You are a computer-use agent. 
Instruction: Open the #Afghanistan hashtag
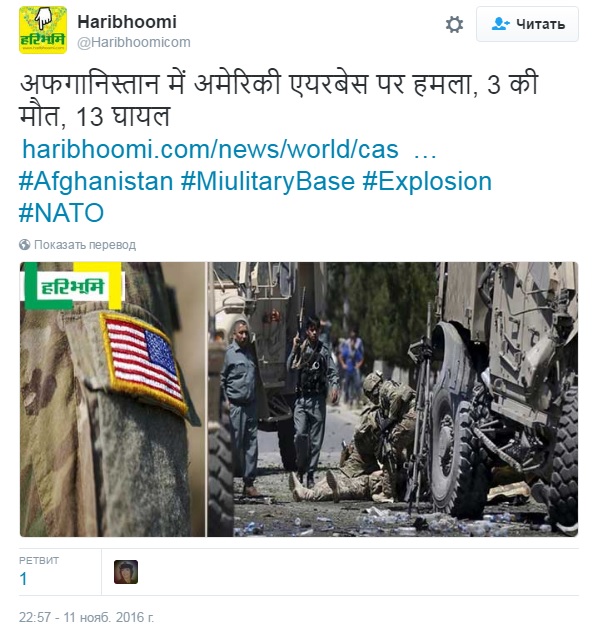click(x=96, y=181)
